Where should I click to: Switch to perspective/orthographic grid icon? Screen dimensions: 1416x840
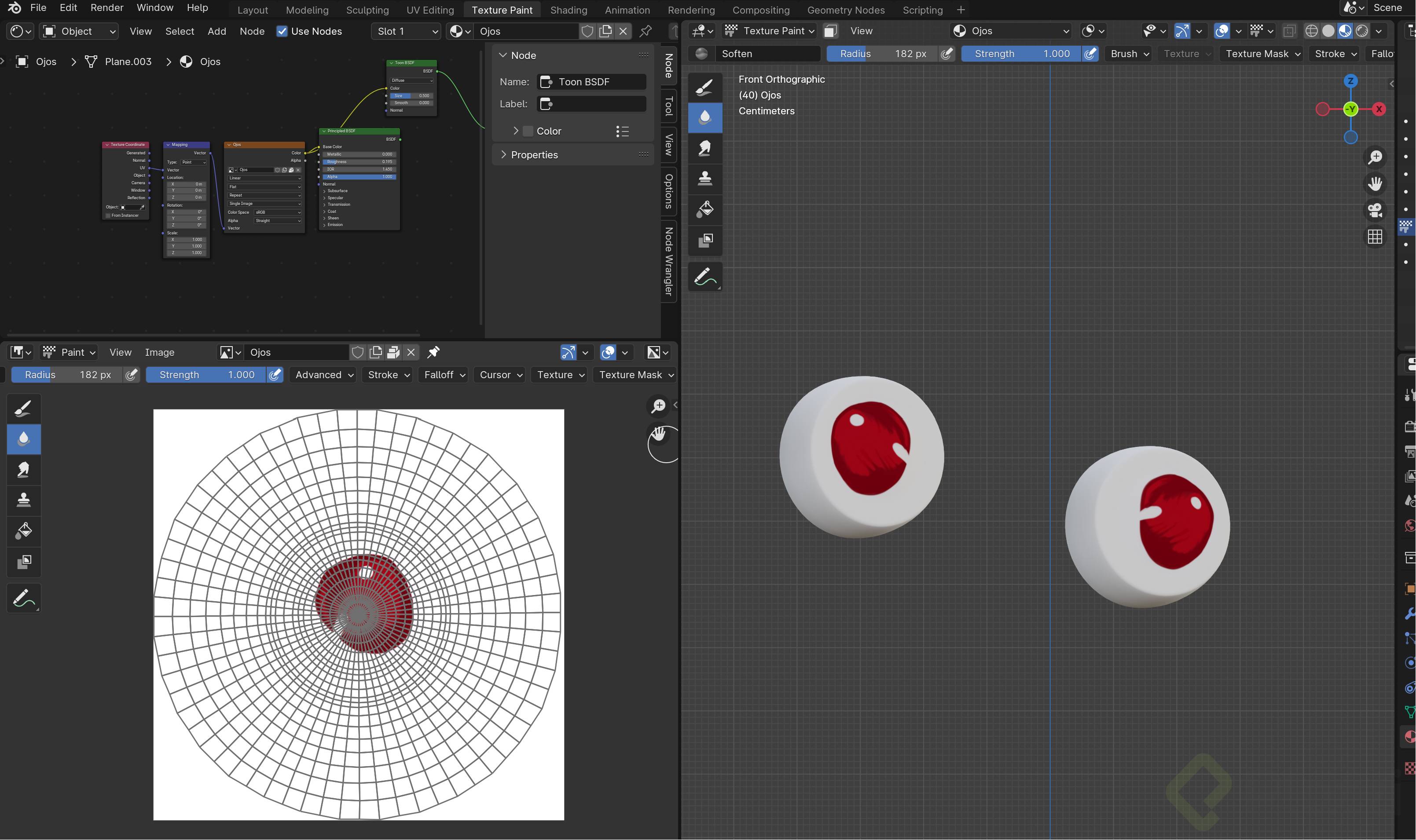click(x=1375, y=237)
